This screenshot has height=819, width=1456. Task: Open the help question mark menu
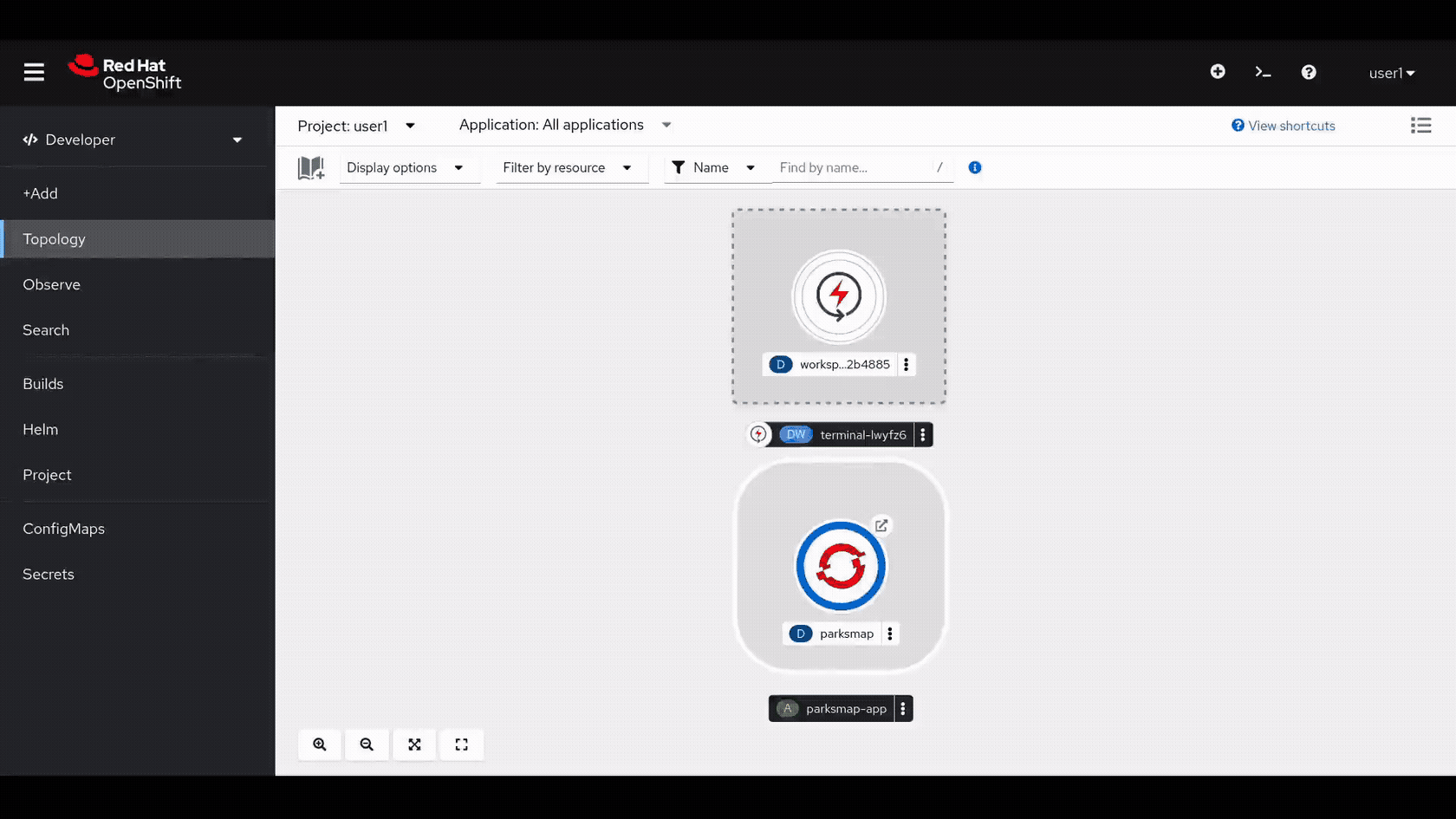coord(1309,72)
